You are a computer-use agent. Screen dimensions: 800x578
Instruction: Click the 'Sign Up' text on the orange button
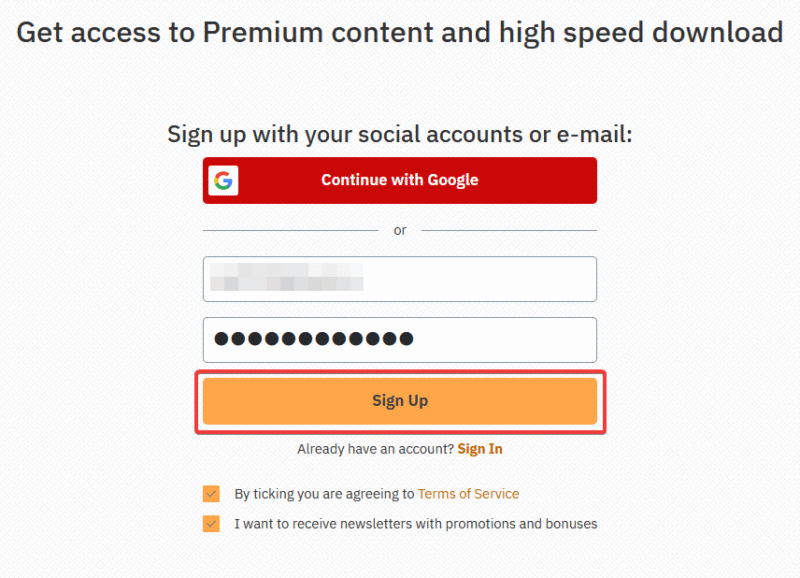coord(400,401)
